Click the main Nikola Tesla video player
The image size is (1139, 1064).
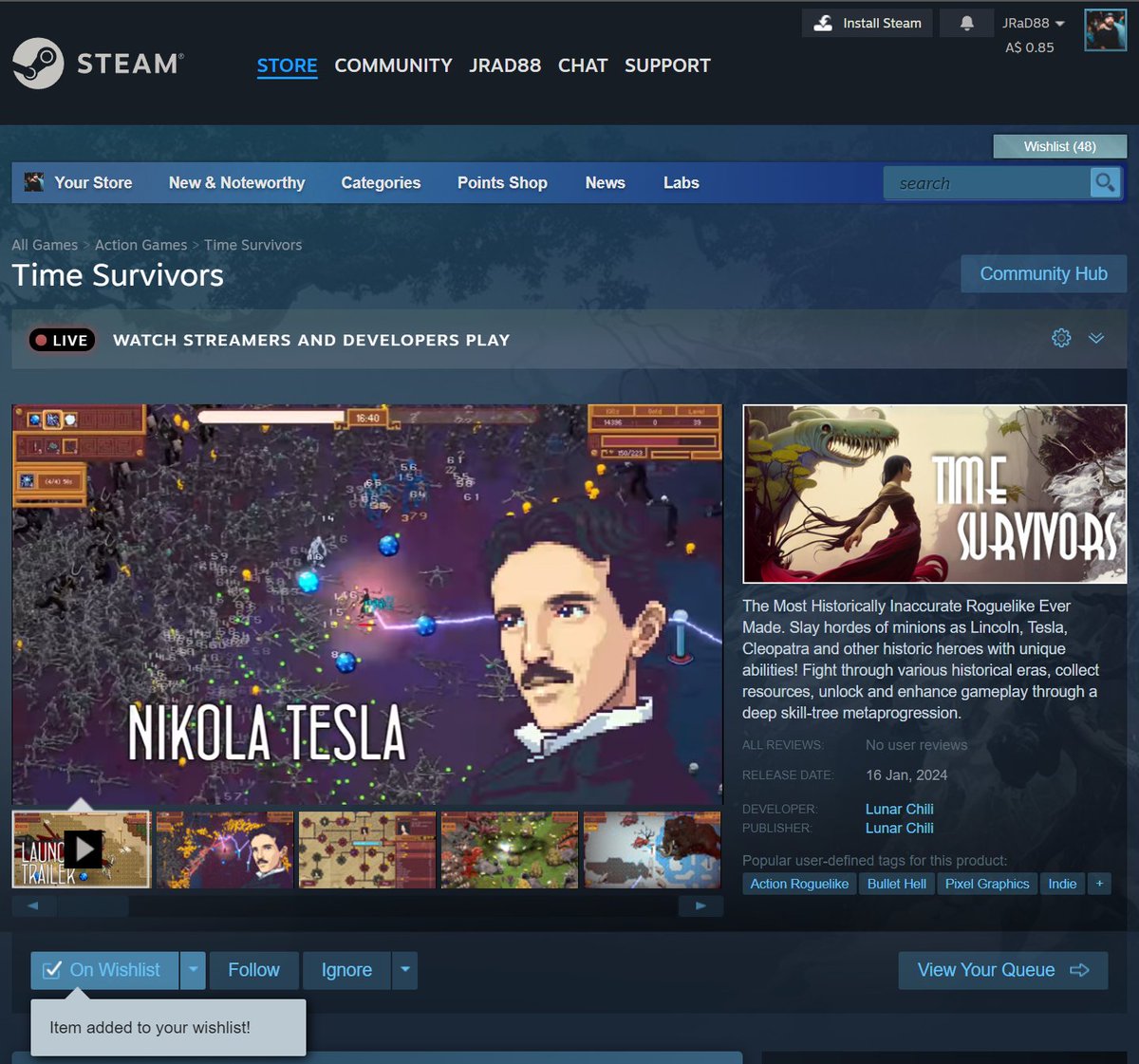click(367, 605)
